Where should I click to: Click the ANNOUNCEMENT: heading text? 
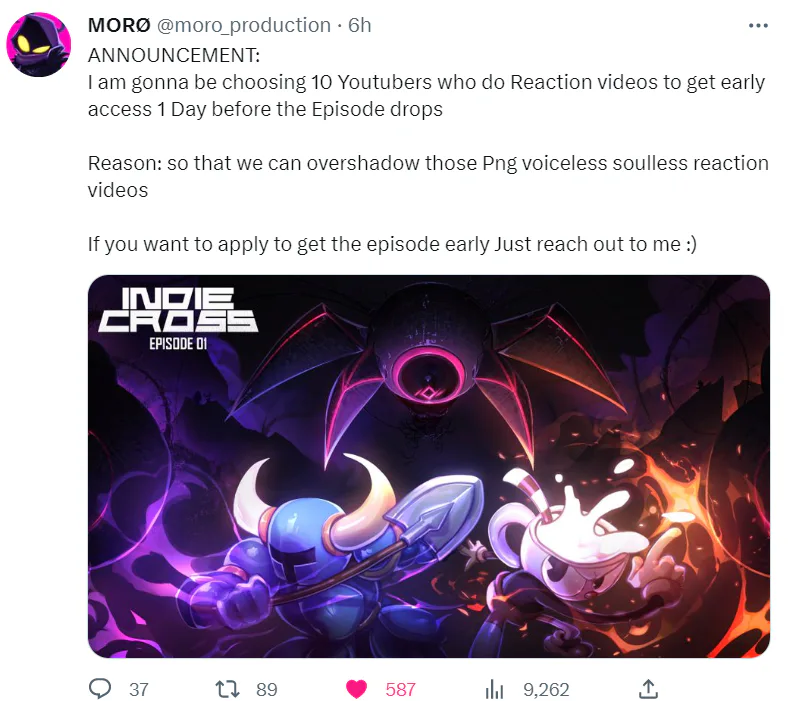click(174, 55)
